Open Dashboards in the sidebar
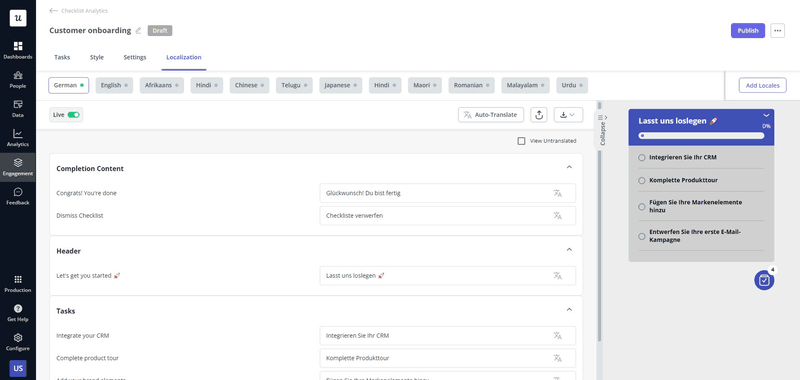The height and width of the screenshot is (380, 800). pyautogui.click(x=18, y=50)
